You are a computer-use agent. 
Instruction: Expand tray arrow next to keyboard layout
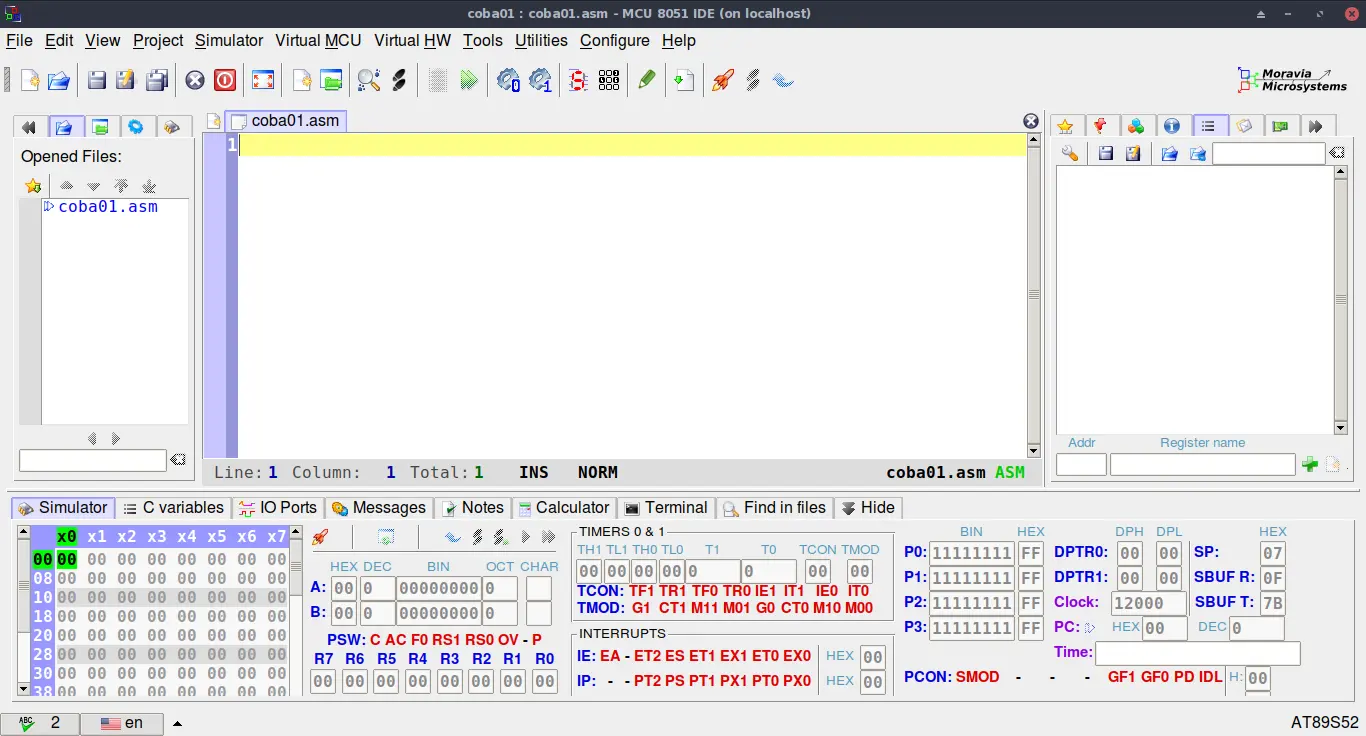click(177, 723)
